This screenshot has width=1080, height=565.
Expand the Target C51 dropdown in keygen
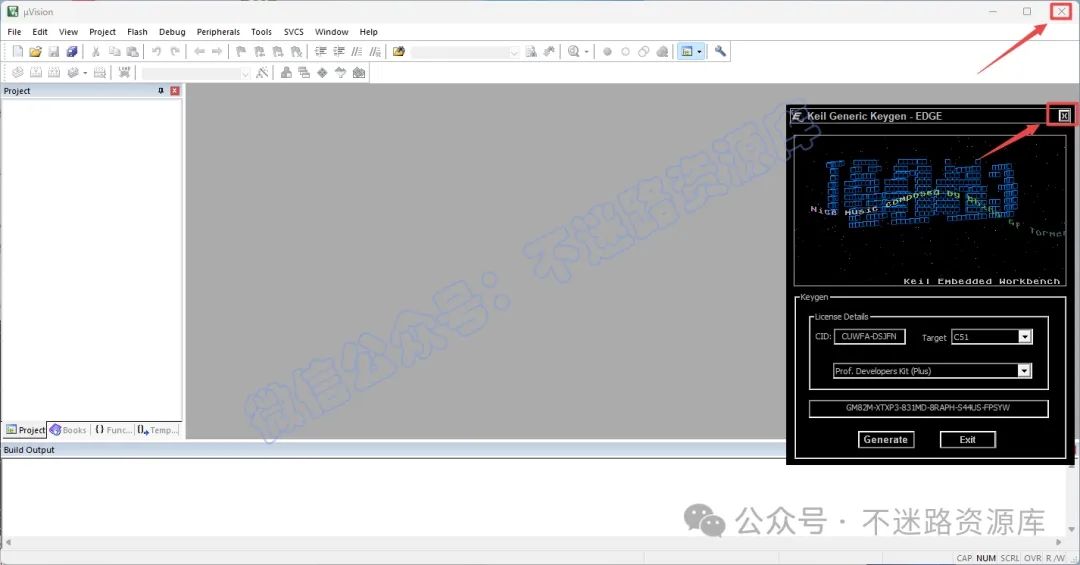[x=1025, y=336]
